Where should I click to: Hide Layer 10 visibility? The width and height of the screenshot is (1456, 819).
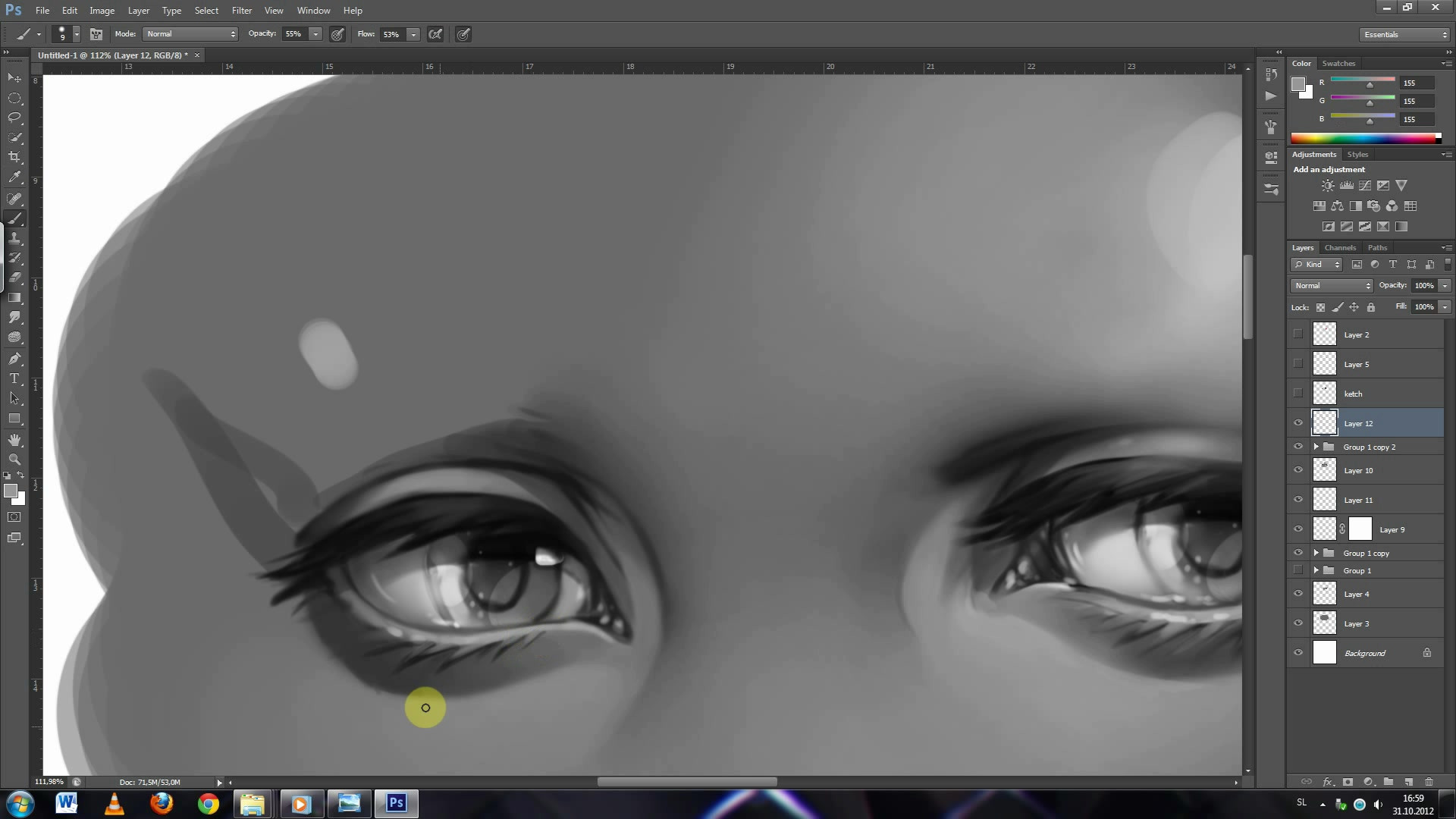coord(1298,470)
